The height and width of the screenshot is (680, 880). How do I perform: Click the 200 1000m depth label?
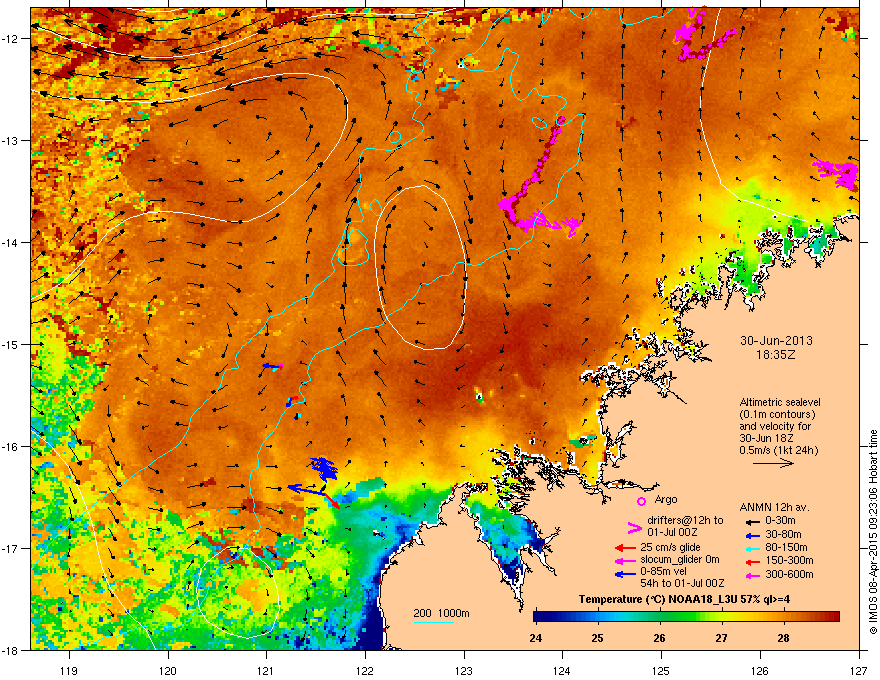pyautogui.click(x=442, y=613)
